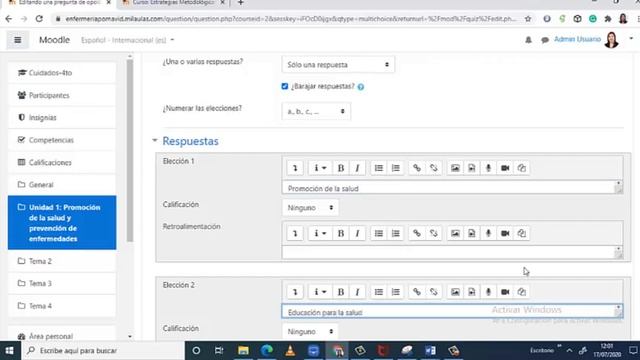
Task: Toggle bold in Elección 1 Retroalimentación editor
Action: tap(341, 233)
